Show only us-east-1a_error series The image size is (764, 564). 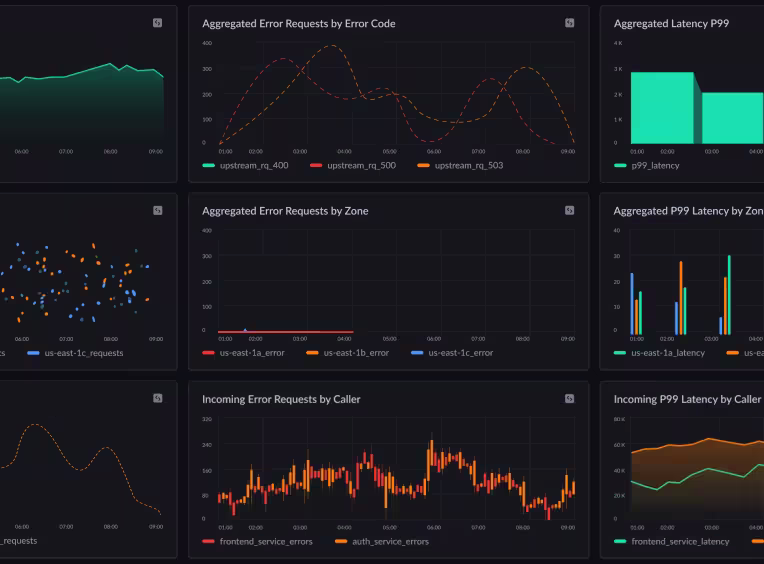pyautogui.click(x=251, y=353)
